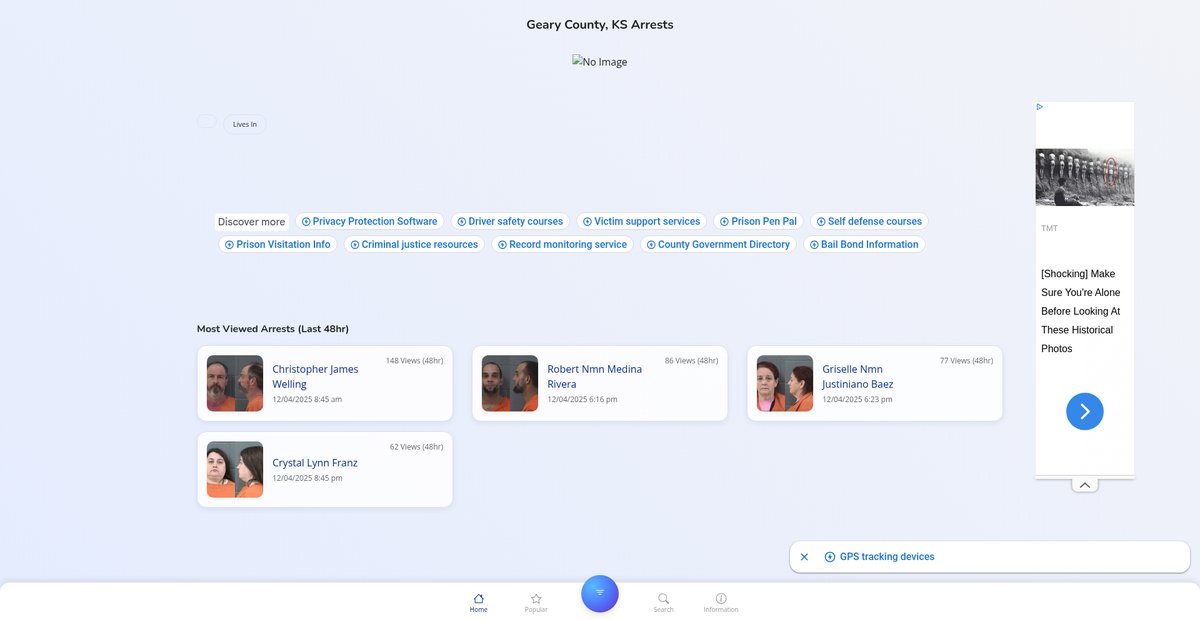Click the Information circle icon
The height and width of the screenshot is (620, 1200).
point(721,598)
